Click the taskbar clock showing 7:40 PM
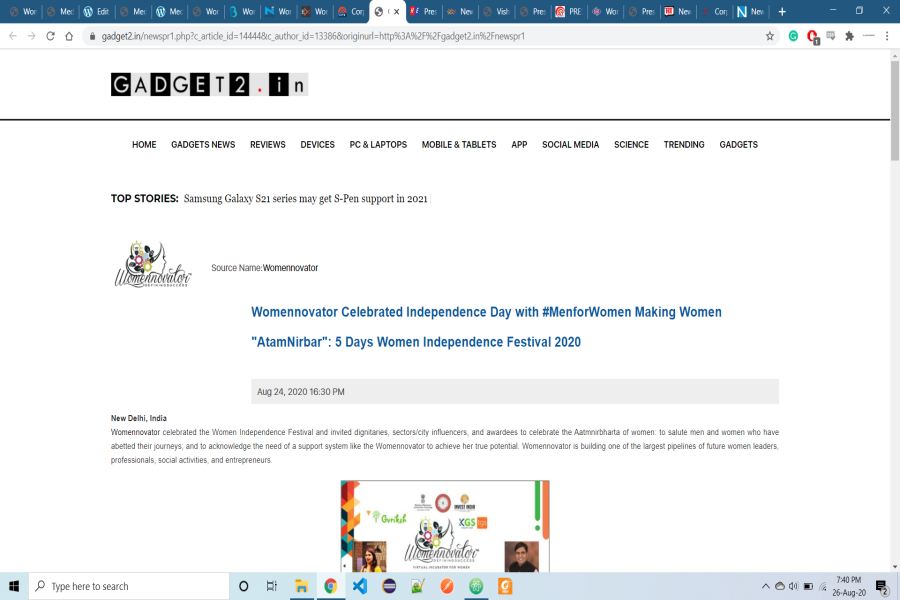This screenshot has width=900, height=600. click(x=849, y=586)
